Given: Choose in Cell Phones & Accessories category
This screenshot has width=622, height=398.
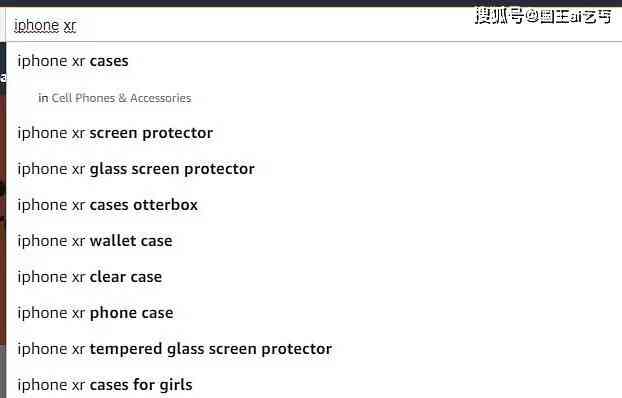Looking at the screenshot, I should pos(115,98).
